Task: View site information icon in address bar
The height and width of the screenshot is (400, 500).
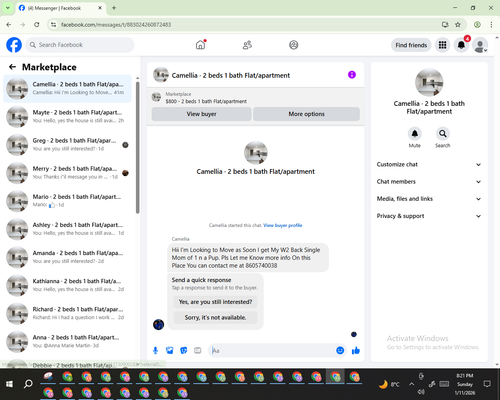Action: click(x=53, y=24)
